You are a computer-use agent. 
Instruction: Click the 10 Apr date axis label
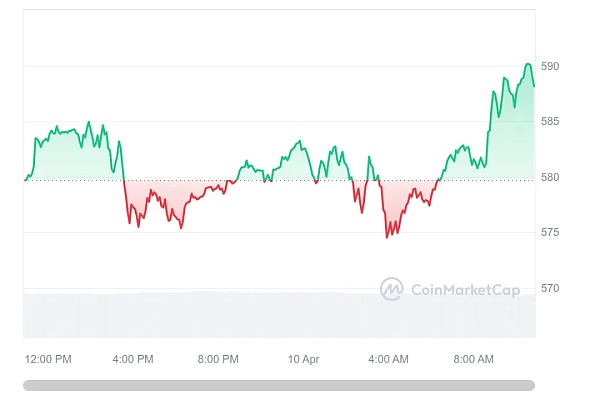(x=303, y=359)
